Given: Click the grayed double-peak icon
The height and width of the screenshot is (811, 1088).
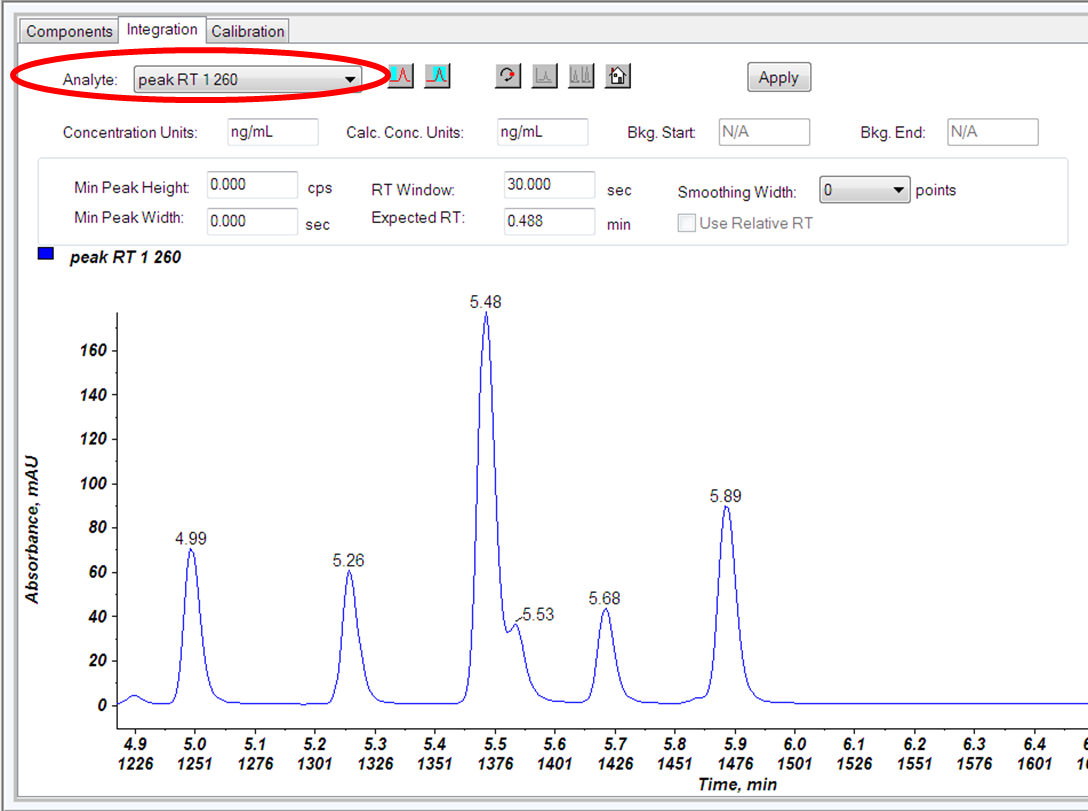Looking at the screenshot, I should pos(581,76).
